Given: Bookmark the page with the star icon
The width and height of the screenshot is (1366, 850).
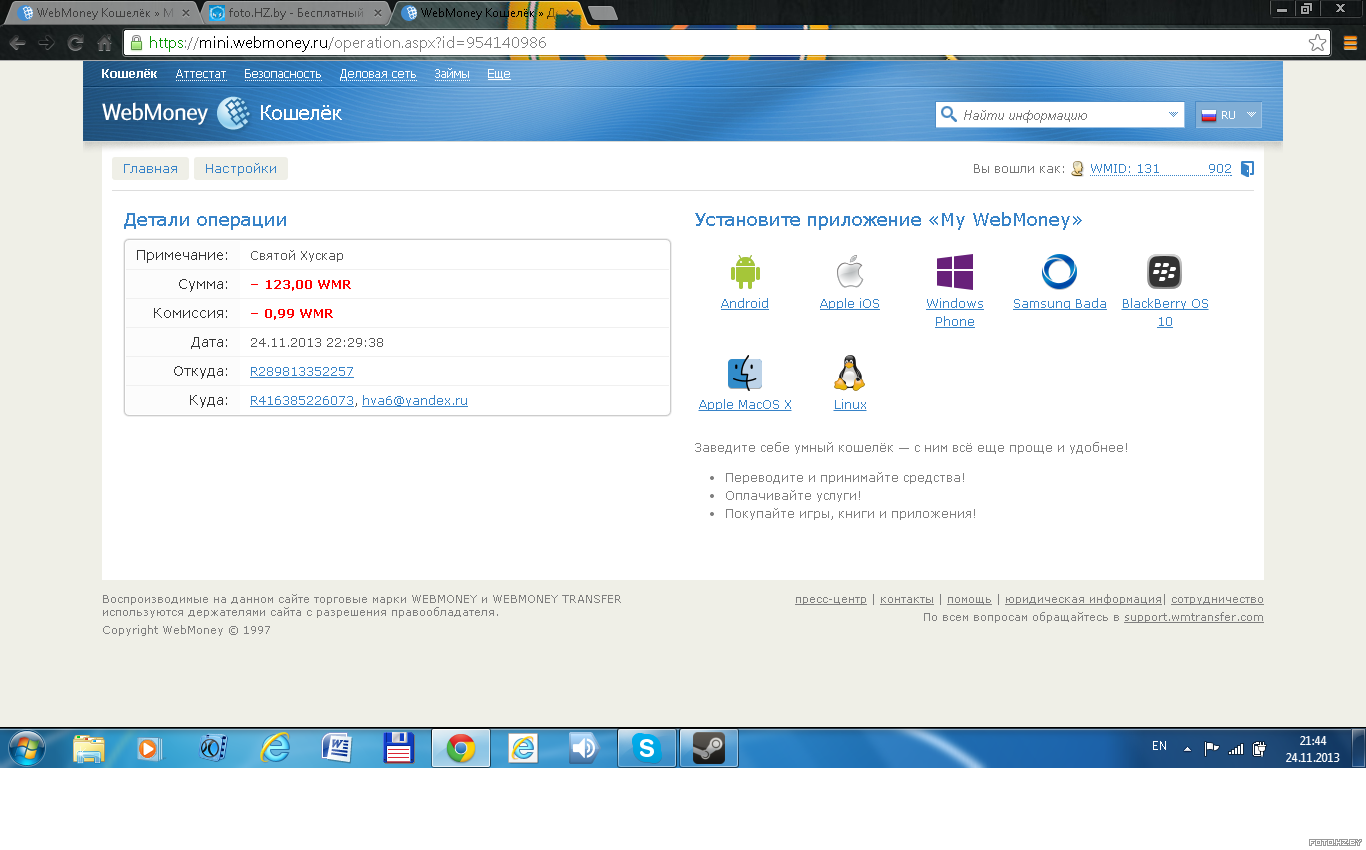Looking at the screenshot, I should pyautogui.click(x=1317, y=43).
